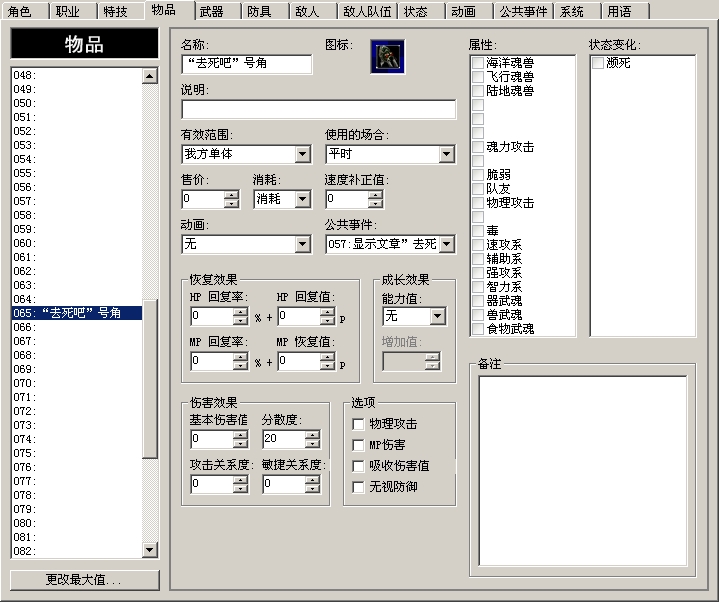Screen dimensions: 719x602
Task: Expand the 消耗 dropdown
Action: coord(302,199)
